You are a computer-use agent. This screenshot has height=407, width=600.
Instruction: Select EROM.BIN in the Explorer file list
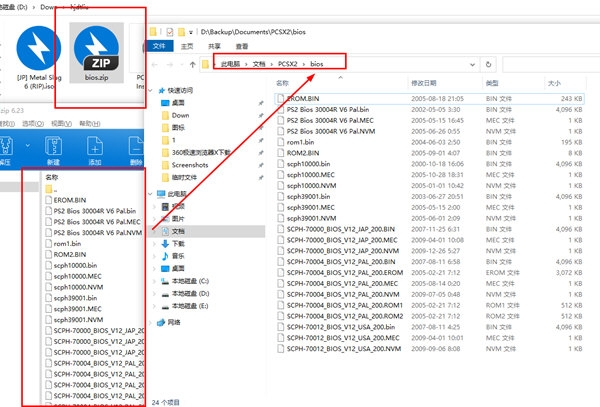(429, 99)
